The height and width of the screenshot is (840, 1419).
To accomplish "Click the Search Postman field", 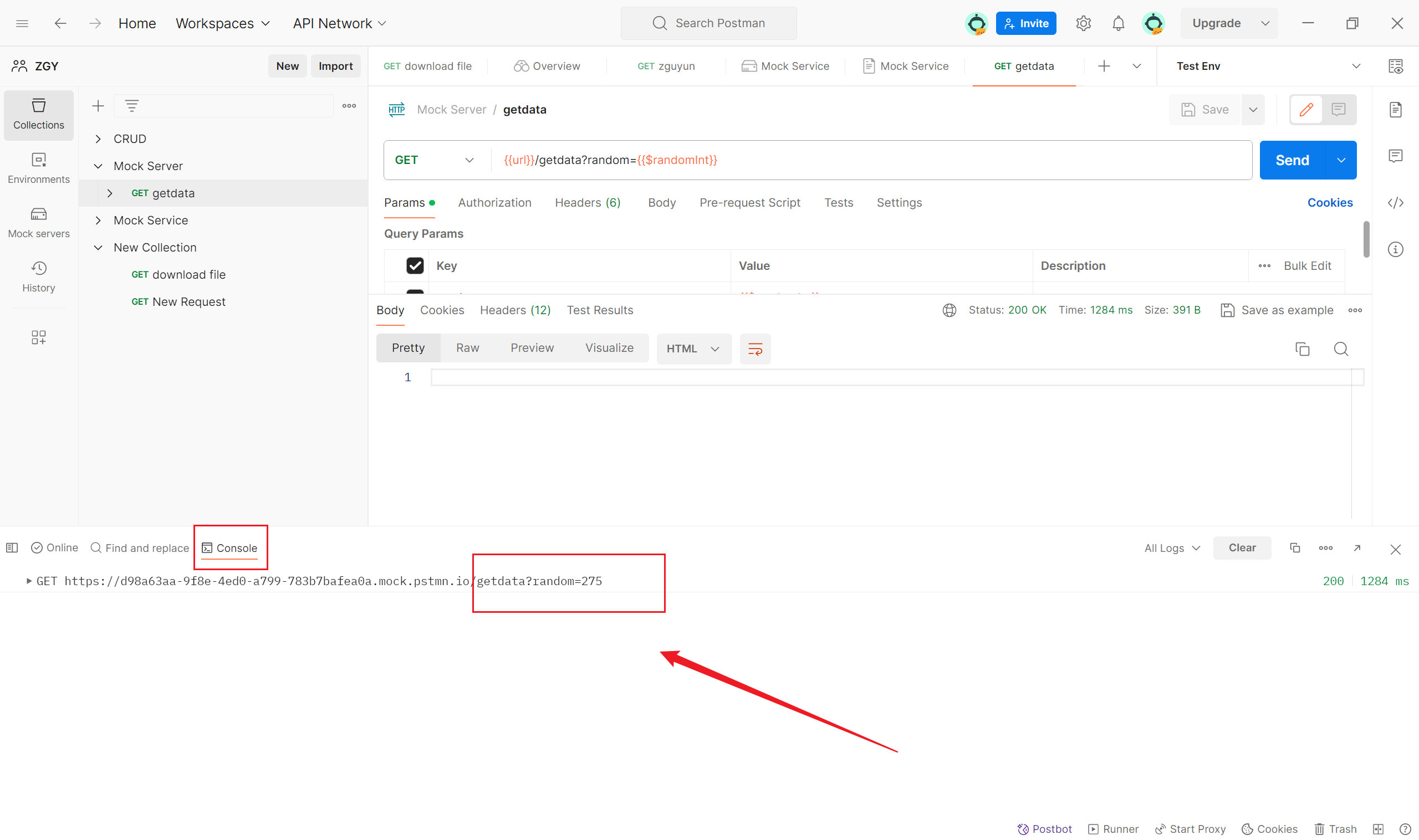I will pos(708,23).
